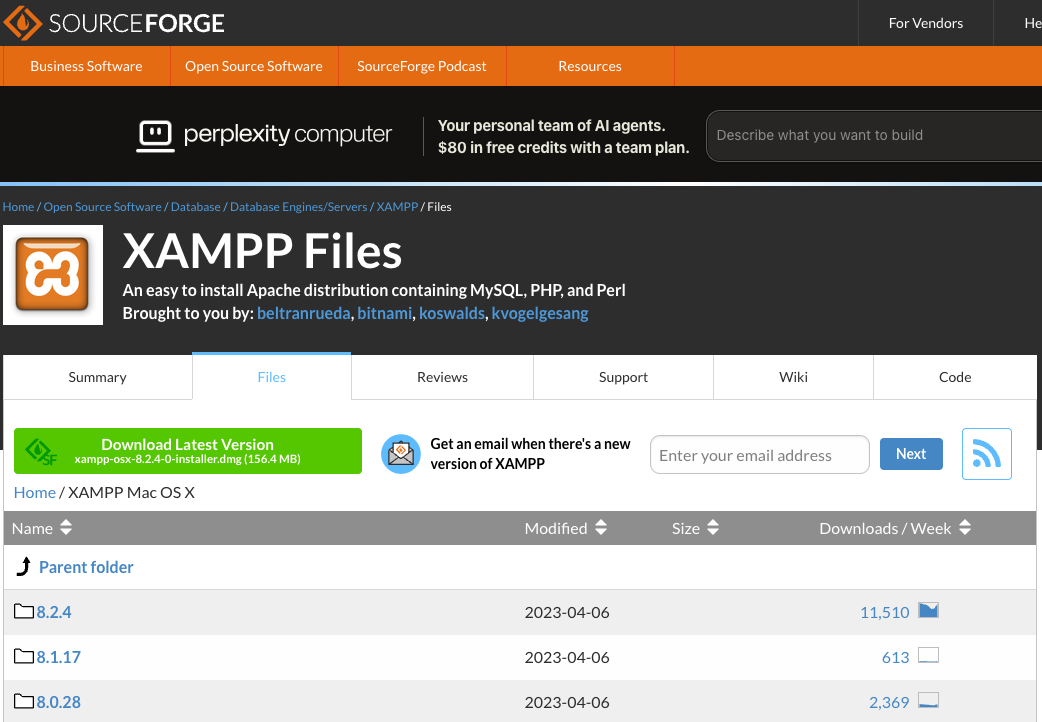Click the XAMPP orange project logo
This screenshot has height=722, width=1042.
coord(53,275)
